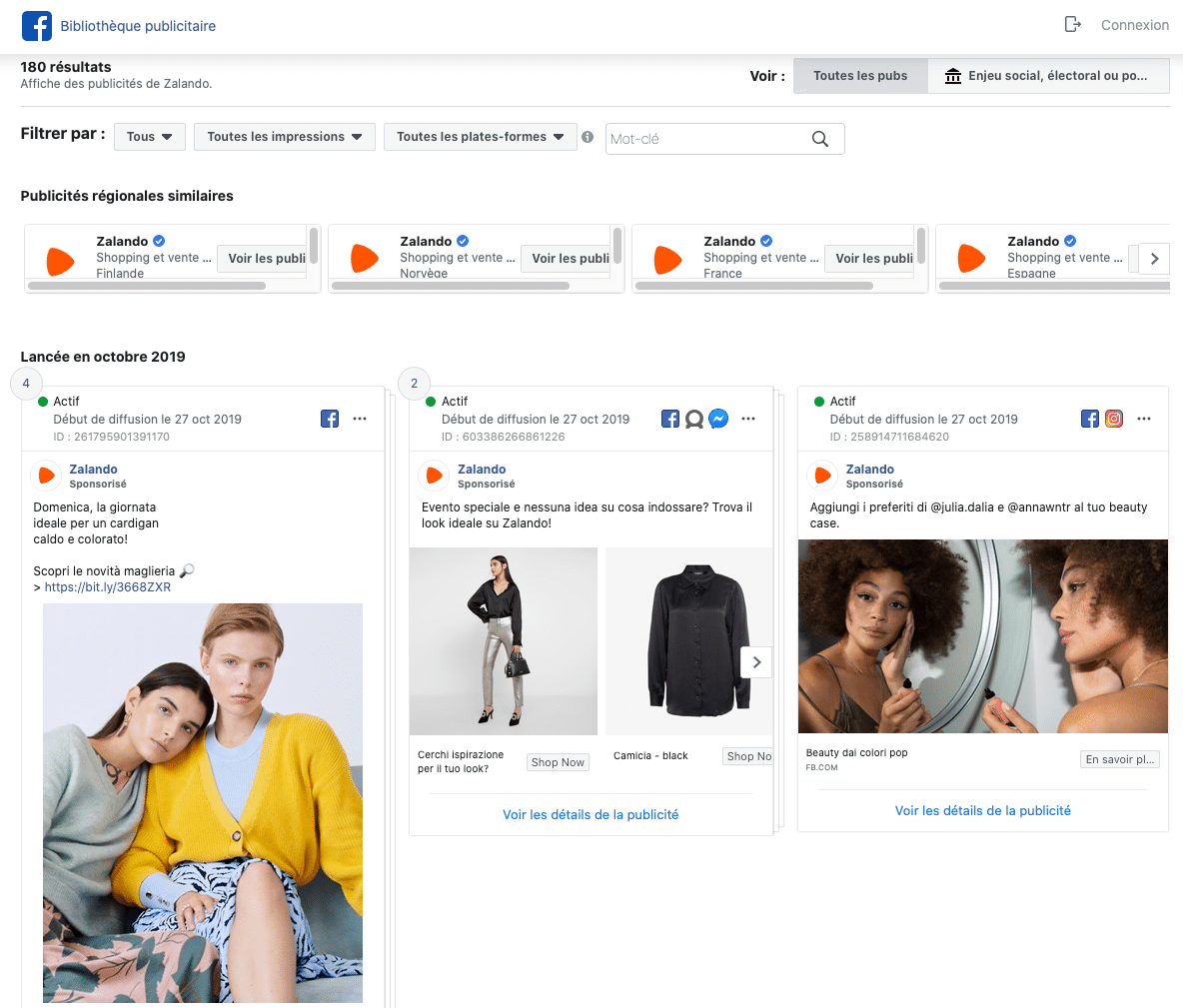
Task: Click the Connexion link
Action: click(1135, 25)
